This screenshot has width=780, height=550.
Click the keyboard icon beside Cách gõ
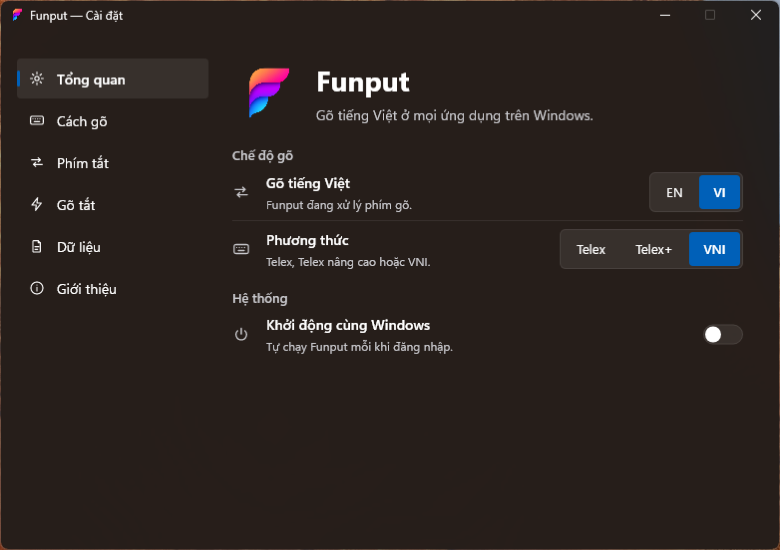(37, 120)
